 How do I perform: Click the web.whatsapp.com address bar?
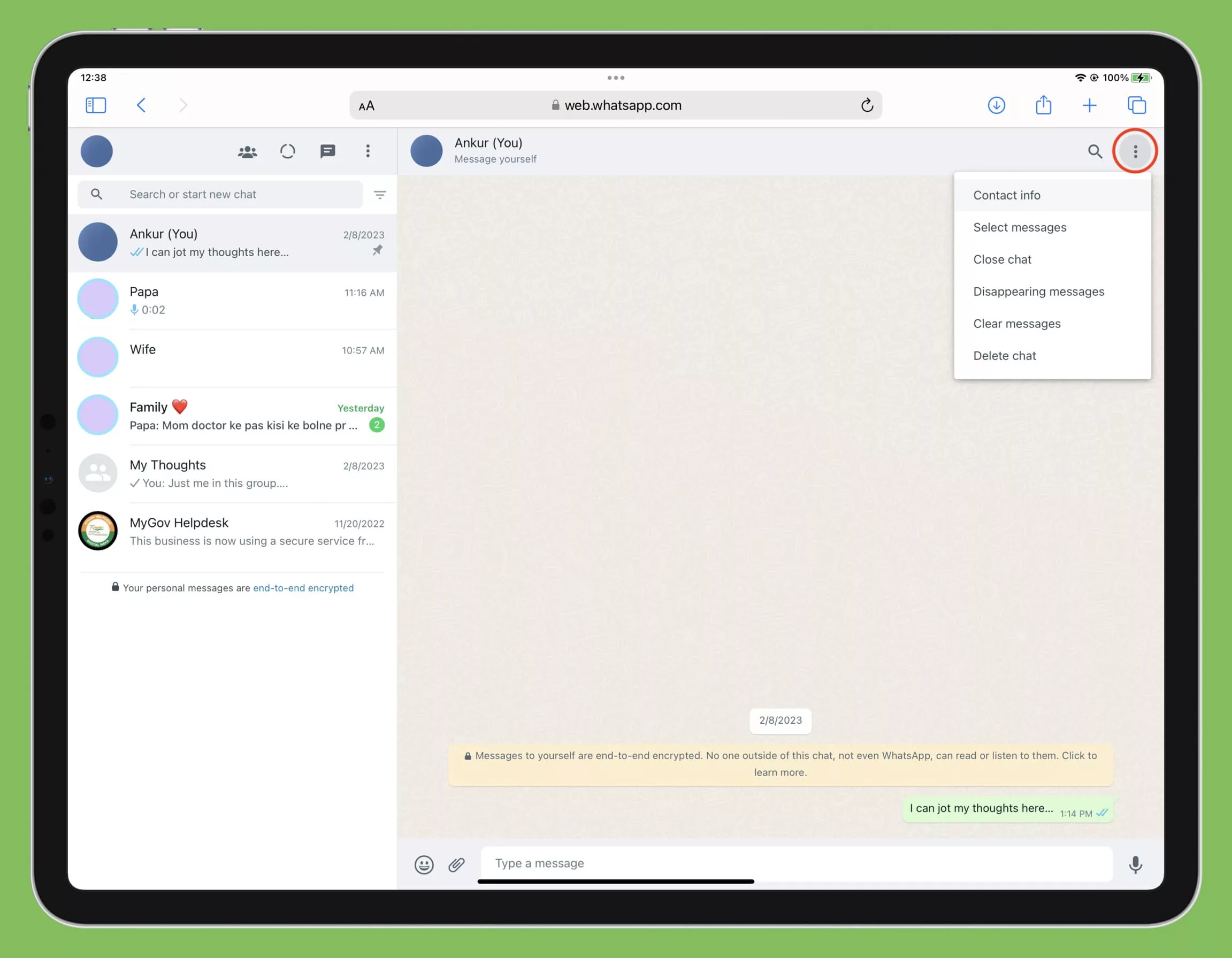[615, 105]
